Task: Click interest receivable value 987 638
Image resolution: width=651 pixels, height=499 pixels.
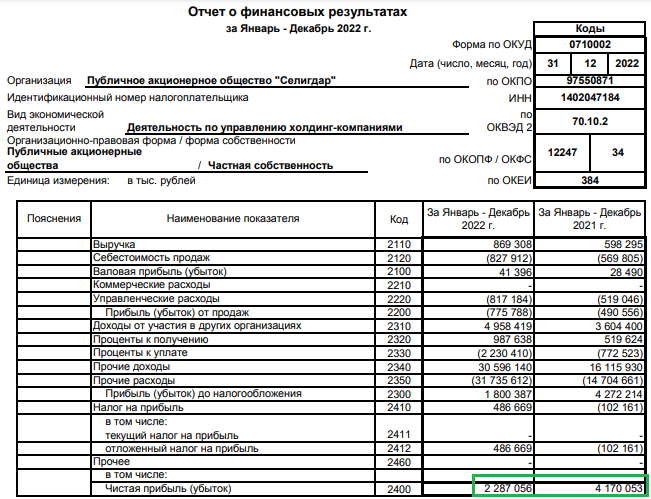Action: click(x=512, y=340)
